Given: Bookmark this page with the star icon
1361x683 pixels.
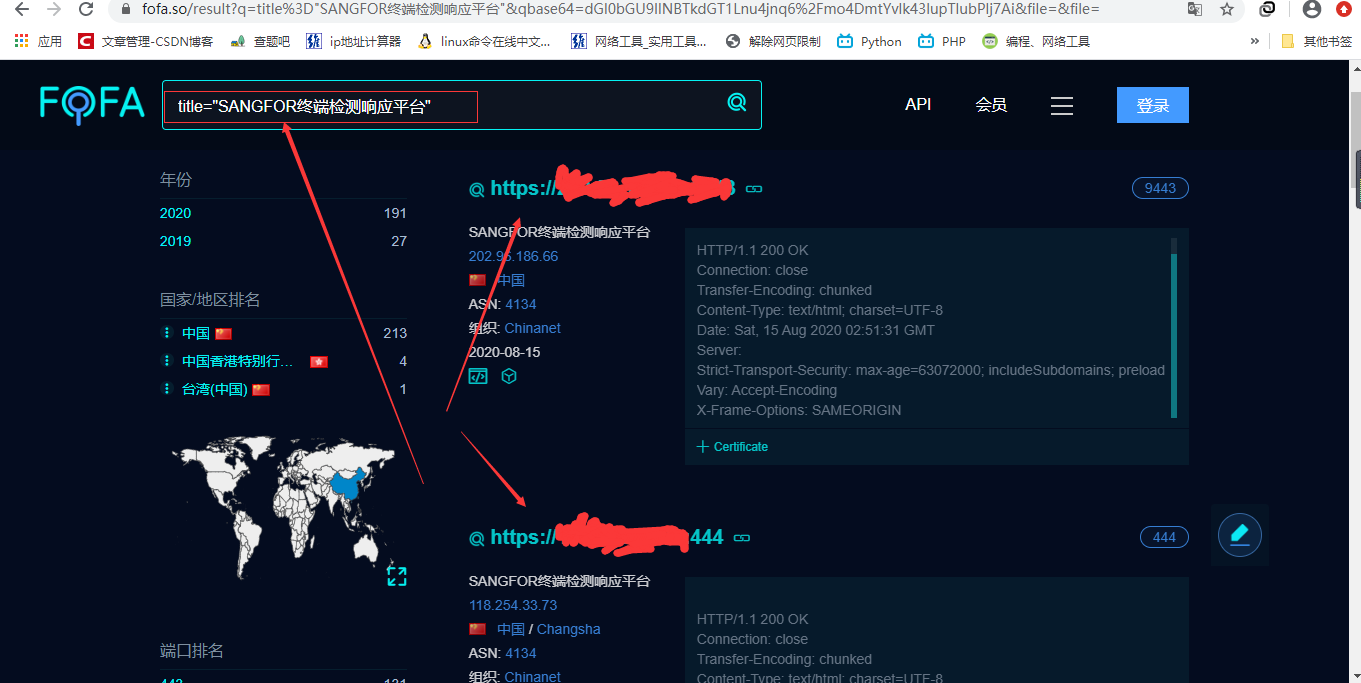Looking at the screenshot, I should tap(1227, 9).
